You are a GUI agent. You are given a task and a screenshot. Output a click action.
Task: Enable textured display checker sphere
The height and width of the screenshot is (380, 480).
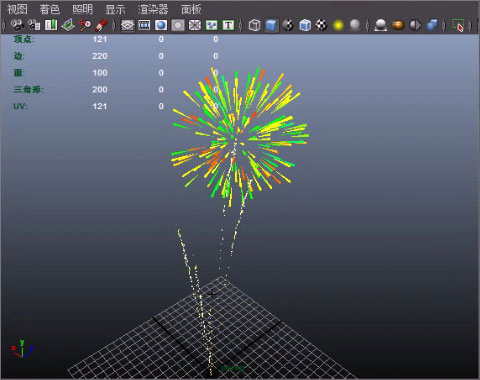coord(321,25)
